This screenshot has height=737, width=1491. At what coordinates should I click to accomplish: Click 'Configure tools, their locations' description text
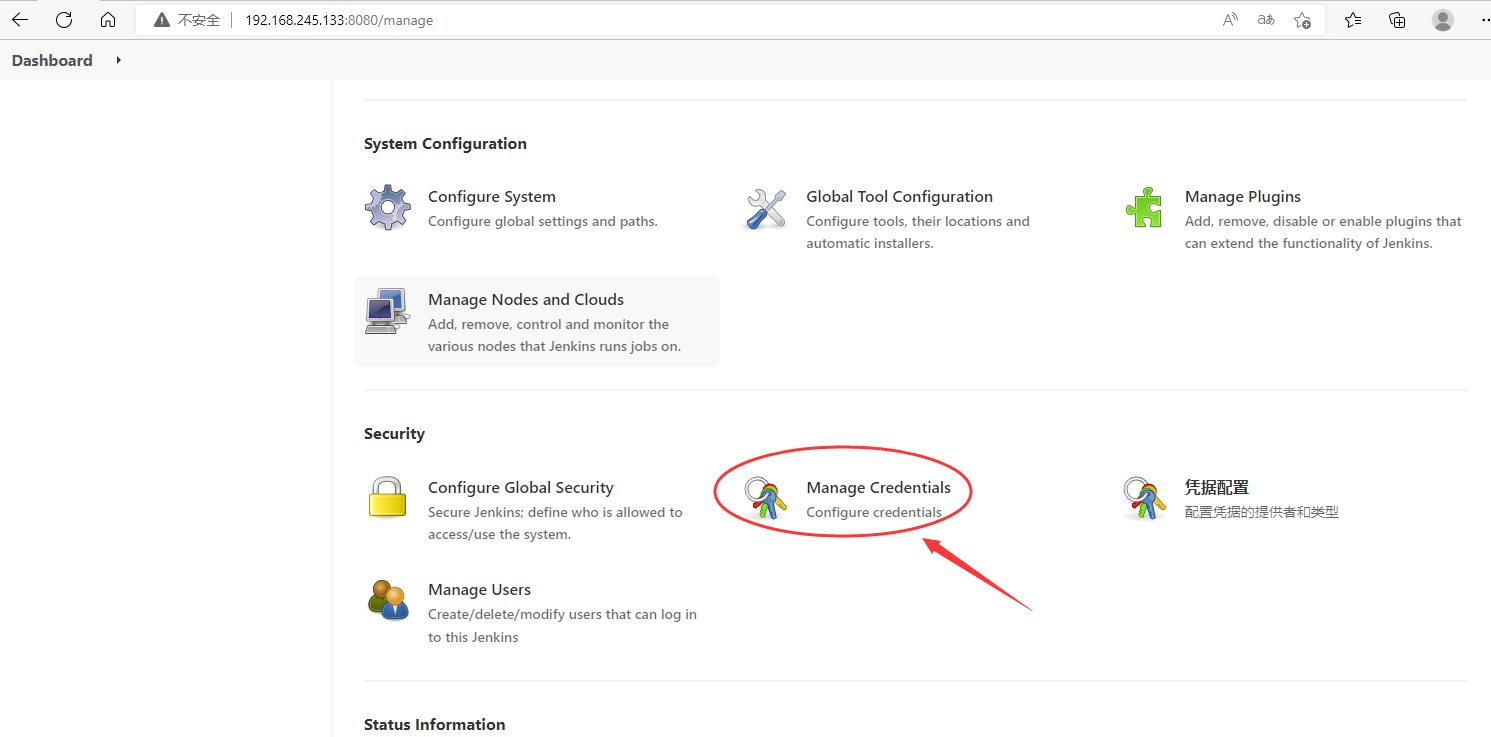point(918,233)
